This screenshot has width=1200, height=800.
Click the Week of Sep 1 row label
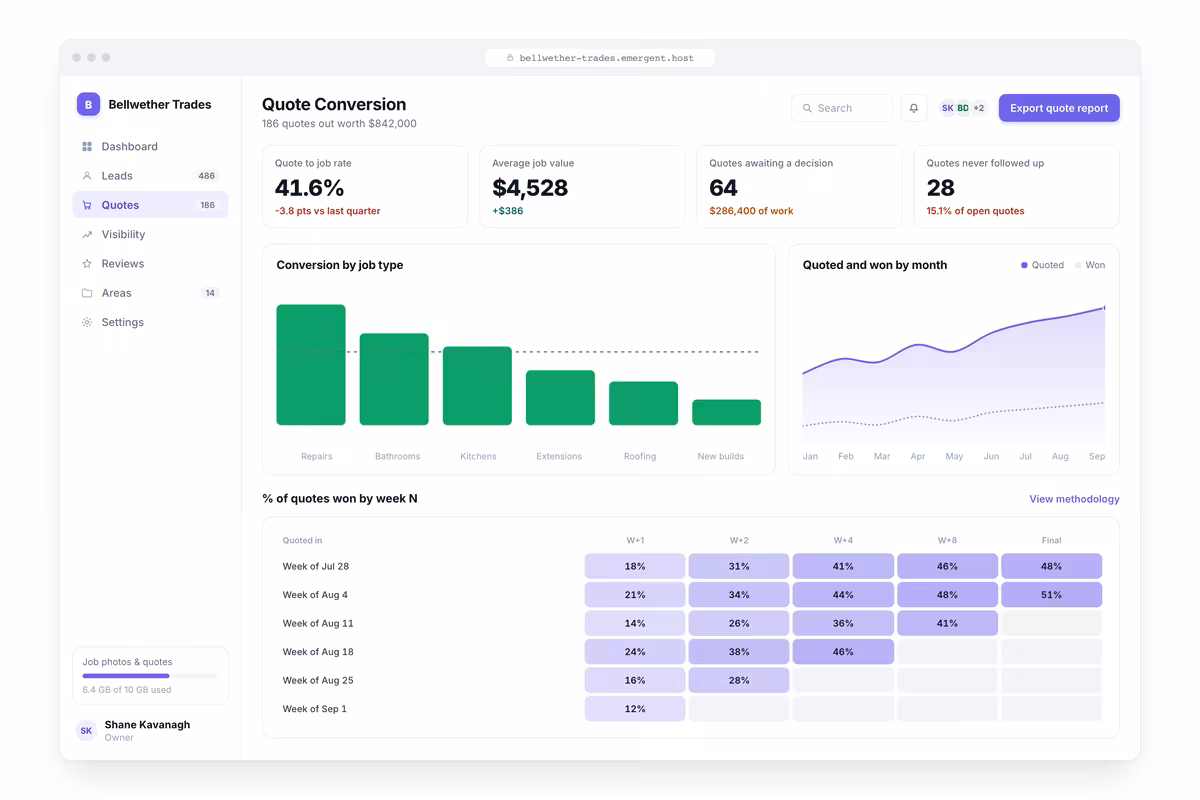click(315, 709)
